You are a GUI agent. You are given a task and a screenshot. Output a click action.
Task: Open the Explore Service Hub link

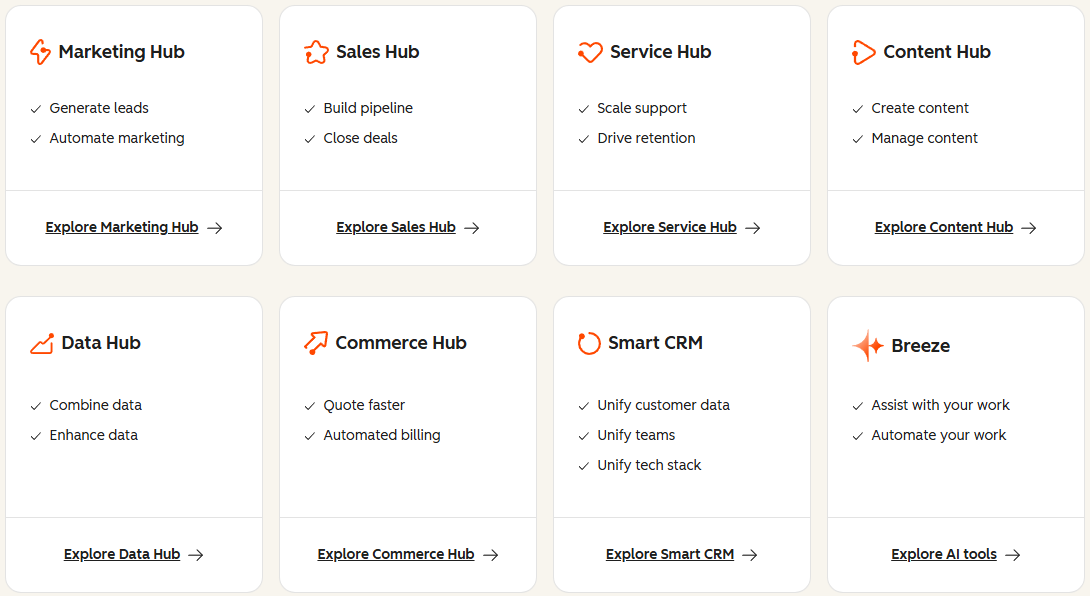(670, 228)
